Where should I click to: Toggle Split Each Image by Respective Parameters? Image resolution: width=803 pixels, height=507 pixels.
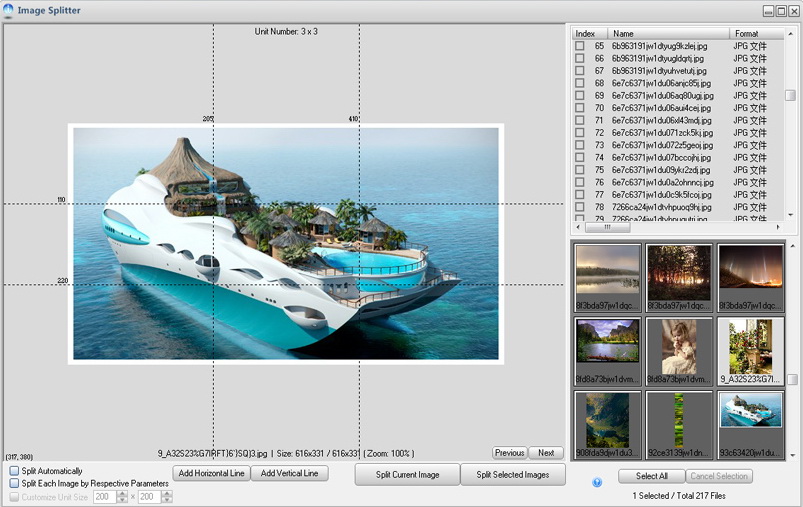pos(14,483)
